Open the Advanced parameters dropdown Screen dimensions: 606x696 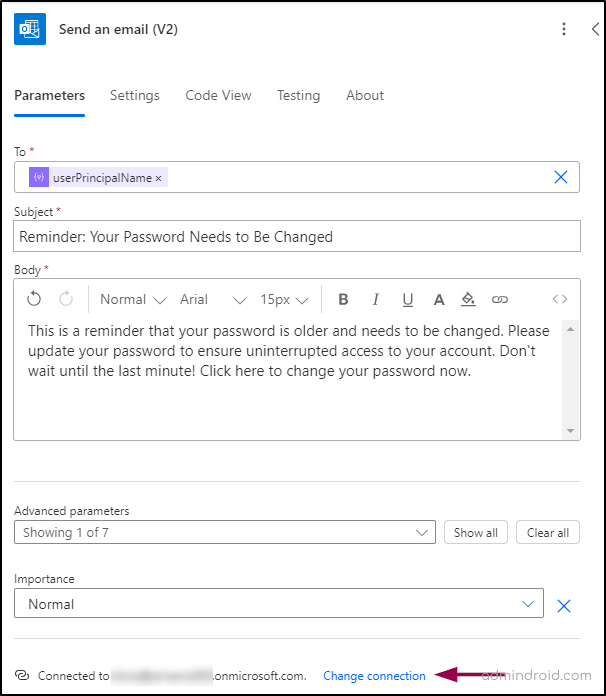pos(225,532)
